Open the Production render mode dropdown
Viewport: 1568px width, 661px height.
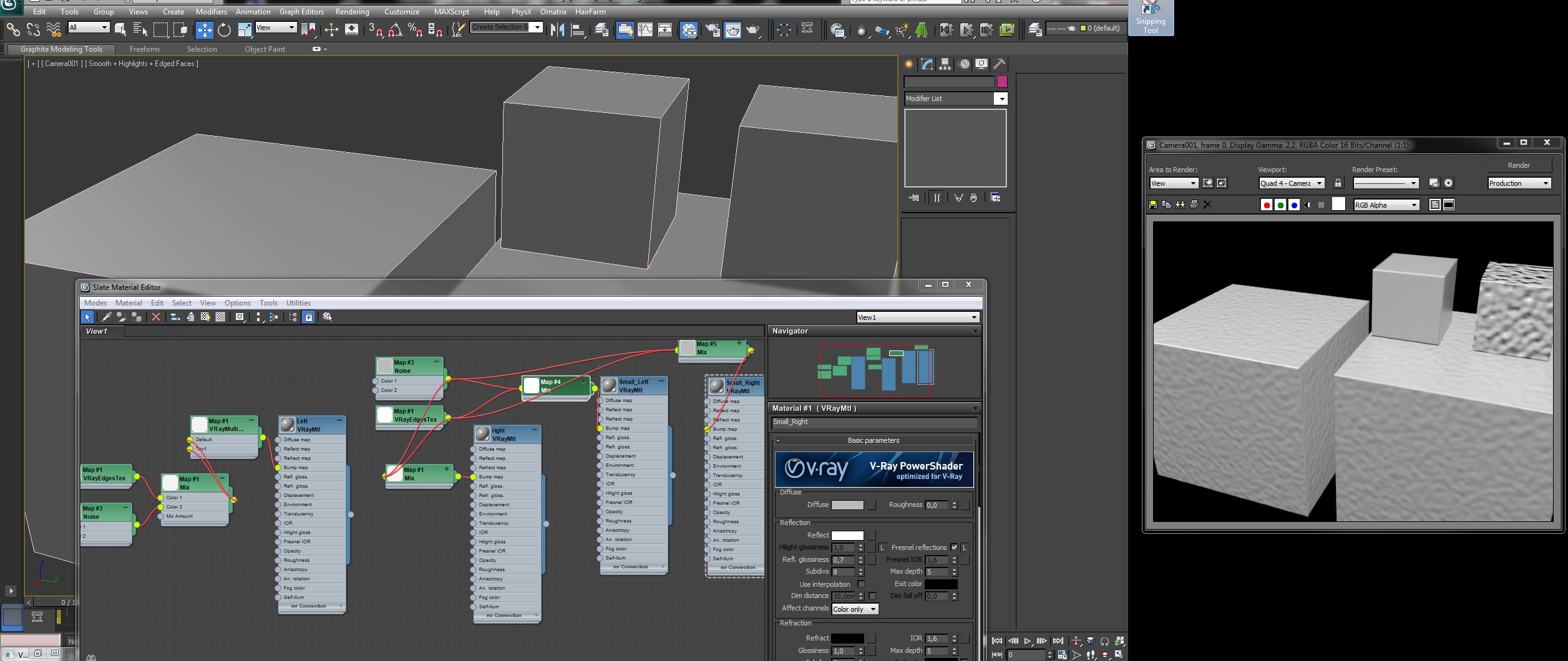click(1519, 183)
